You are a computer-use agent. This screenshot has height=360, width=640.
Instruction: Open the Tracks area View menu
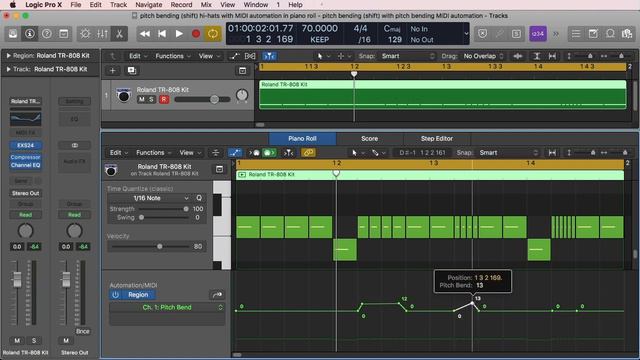coord(209,56)
